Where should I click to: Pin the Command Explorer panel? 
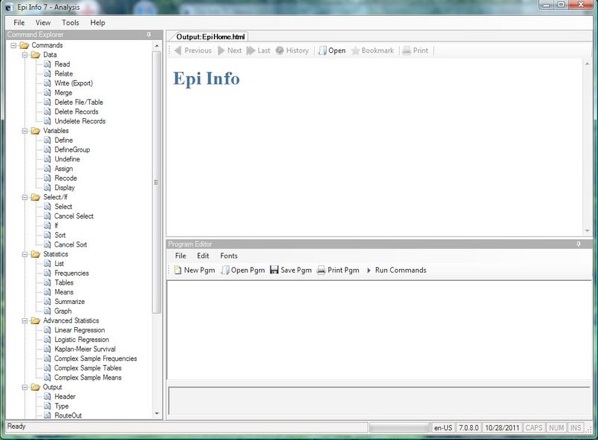pyautogui.click(x=149, y=35)
